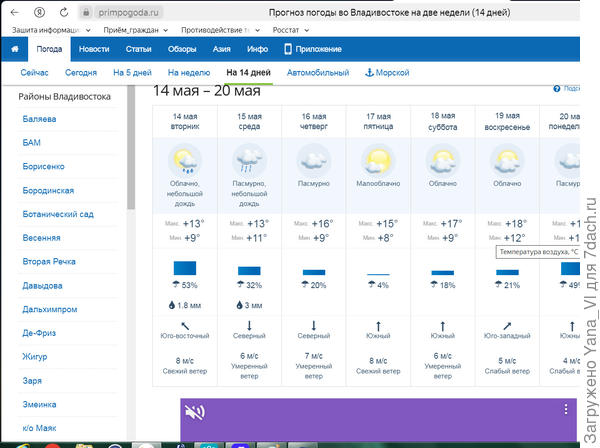Switch to the На 5 дней tab
Screen dimensions: 600x448
(132, 73)
